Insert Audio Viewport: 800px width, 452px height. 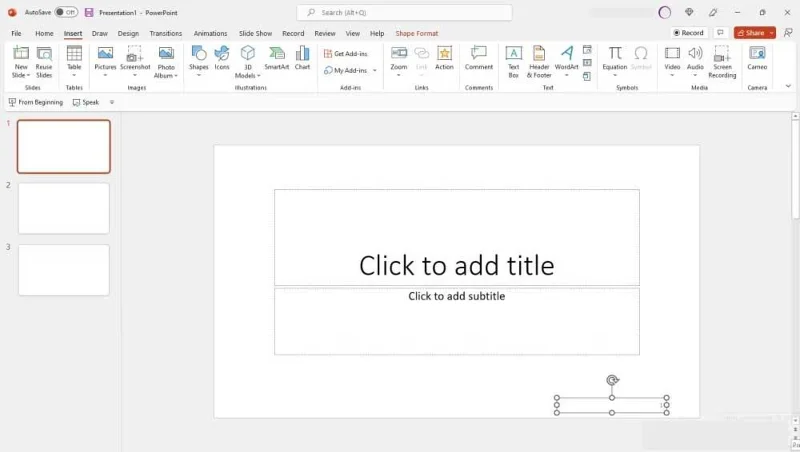click(695, 61)
